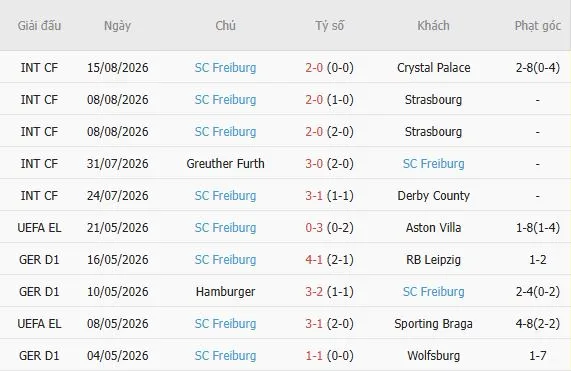Screen dimensions: 571x371
Task: Open the 1-1 score versus Wolfsburg
Action: 314,356
